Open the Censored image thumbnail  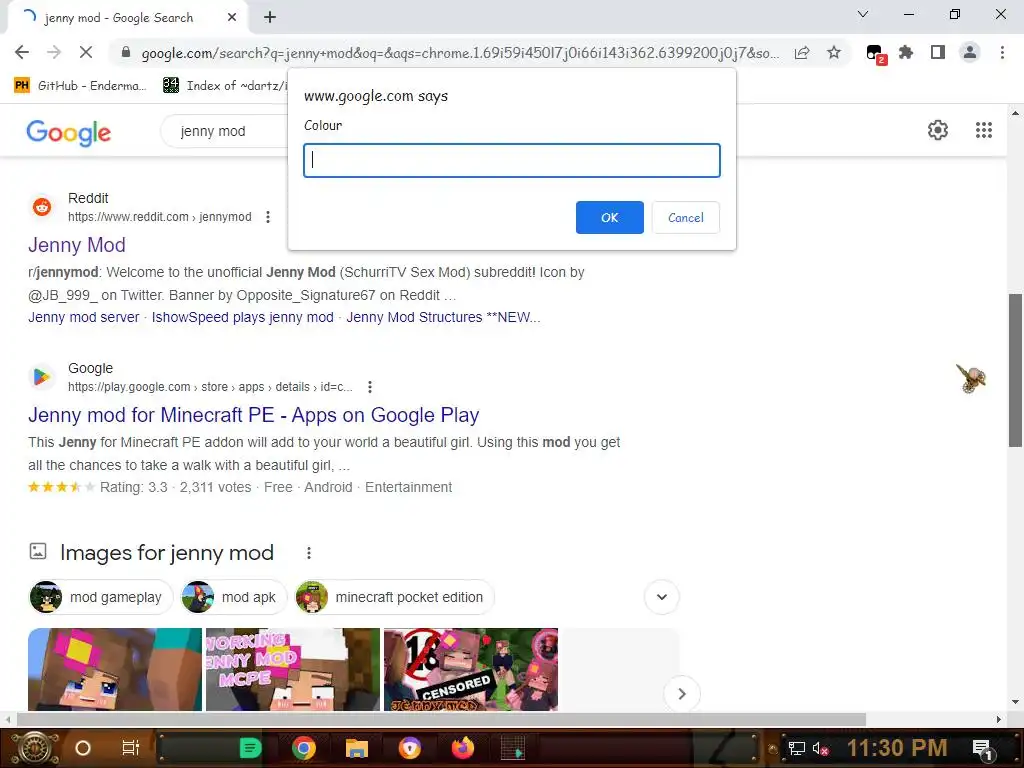tap(471, 669)
